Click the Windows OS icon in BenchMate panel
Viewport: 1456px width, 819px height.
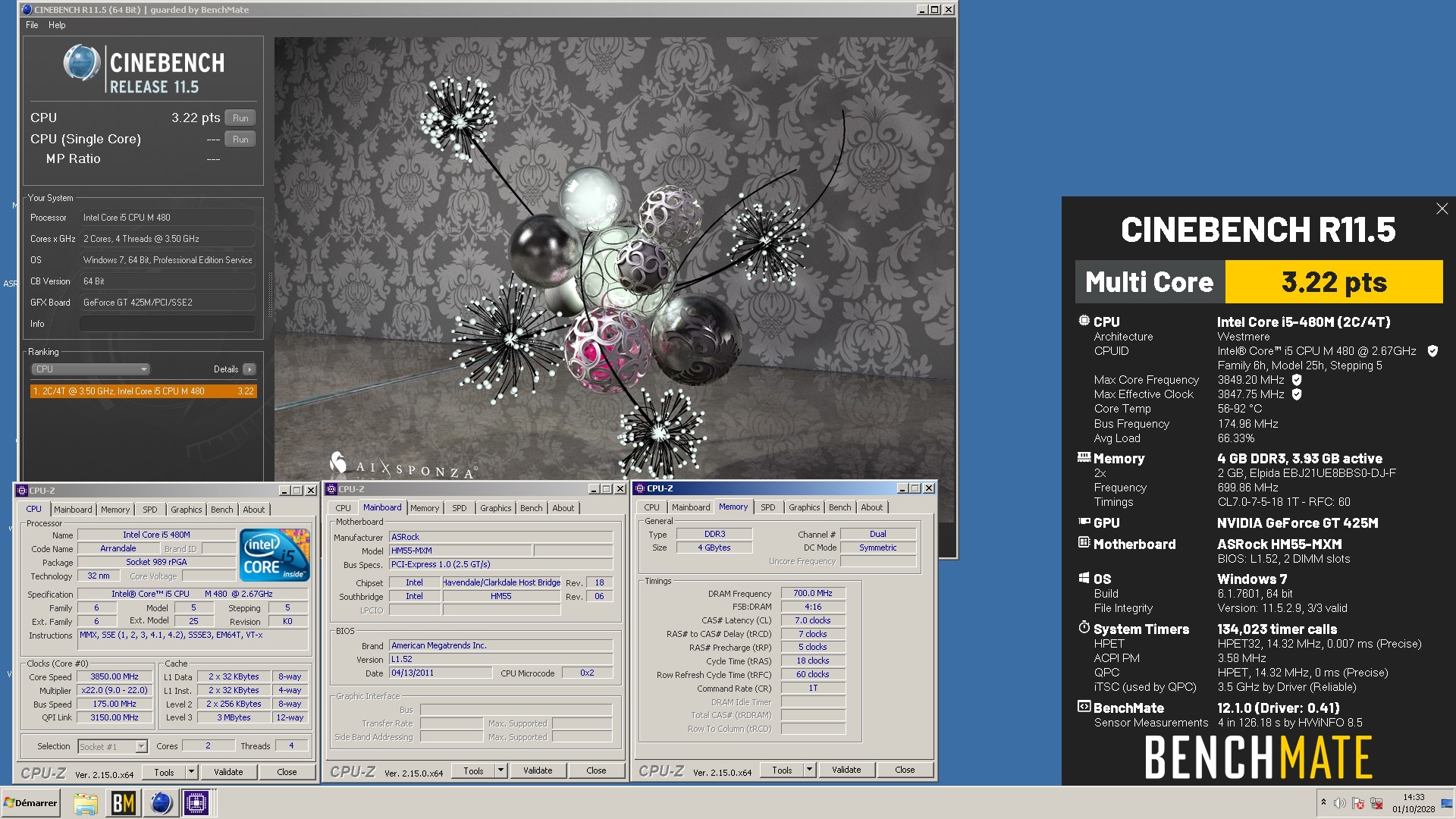(x=1084, y=578)
